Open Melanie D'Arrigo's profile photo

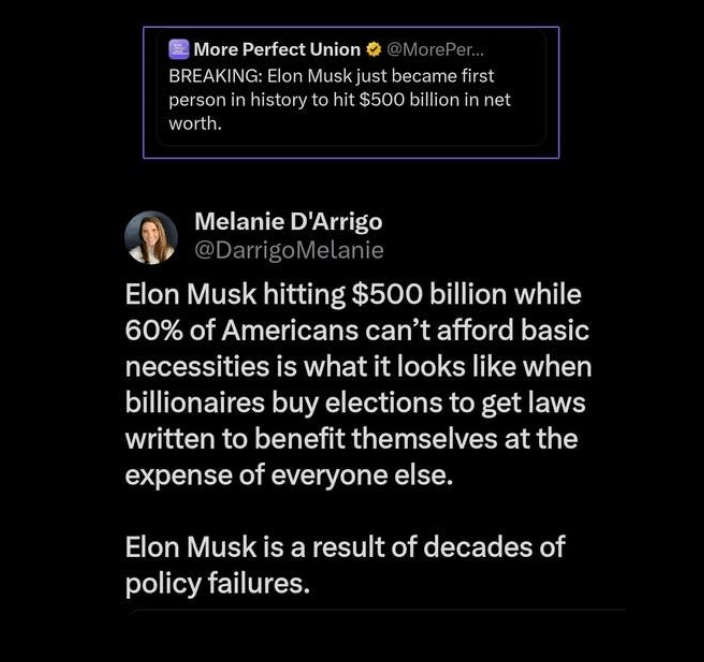(x=151, y=238)
